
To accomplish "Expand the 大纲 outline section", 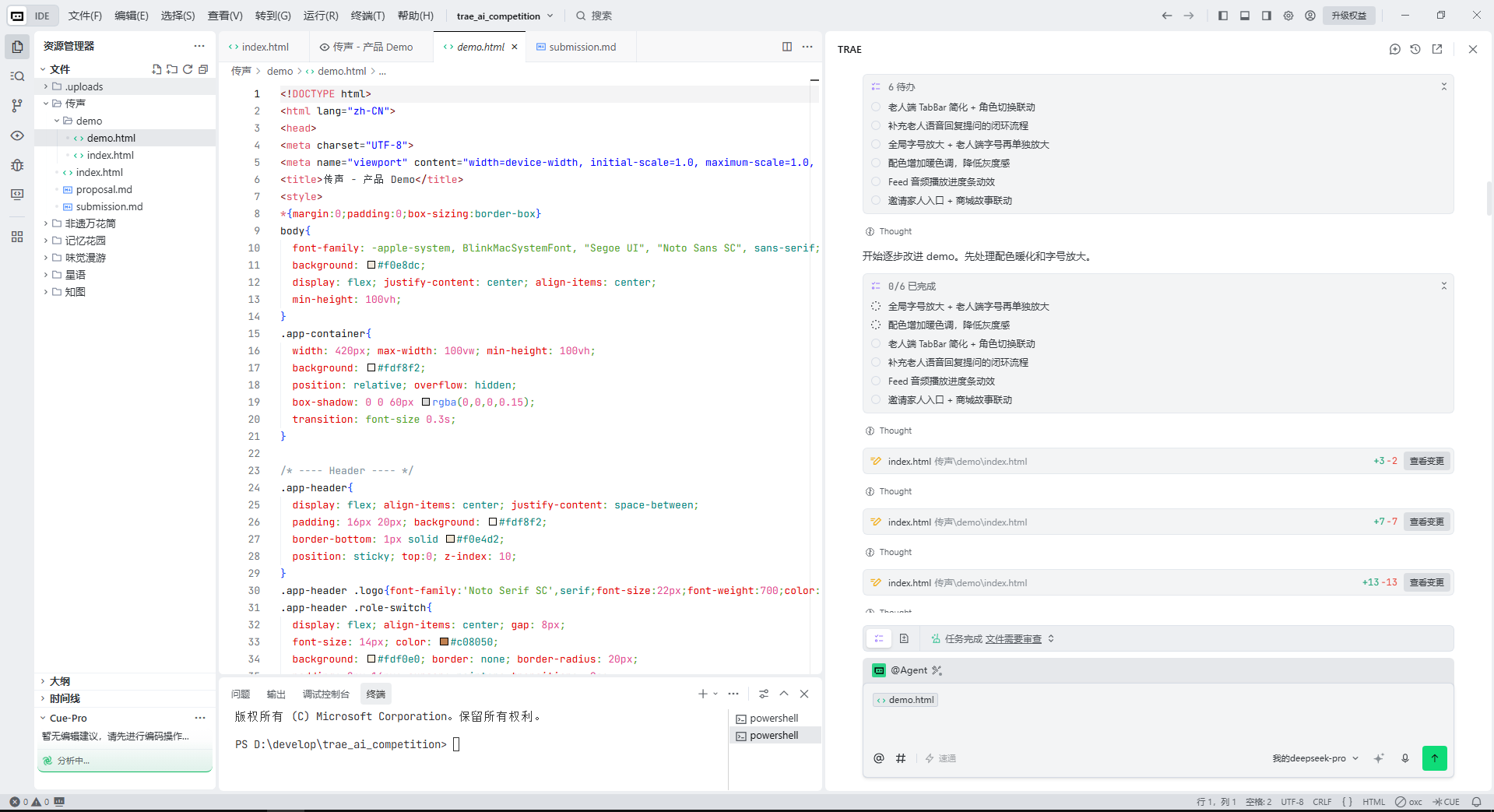I will click(43, 681).
